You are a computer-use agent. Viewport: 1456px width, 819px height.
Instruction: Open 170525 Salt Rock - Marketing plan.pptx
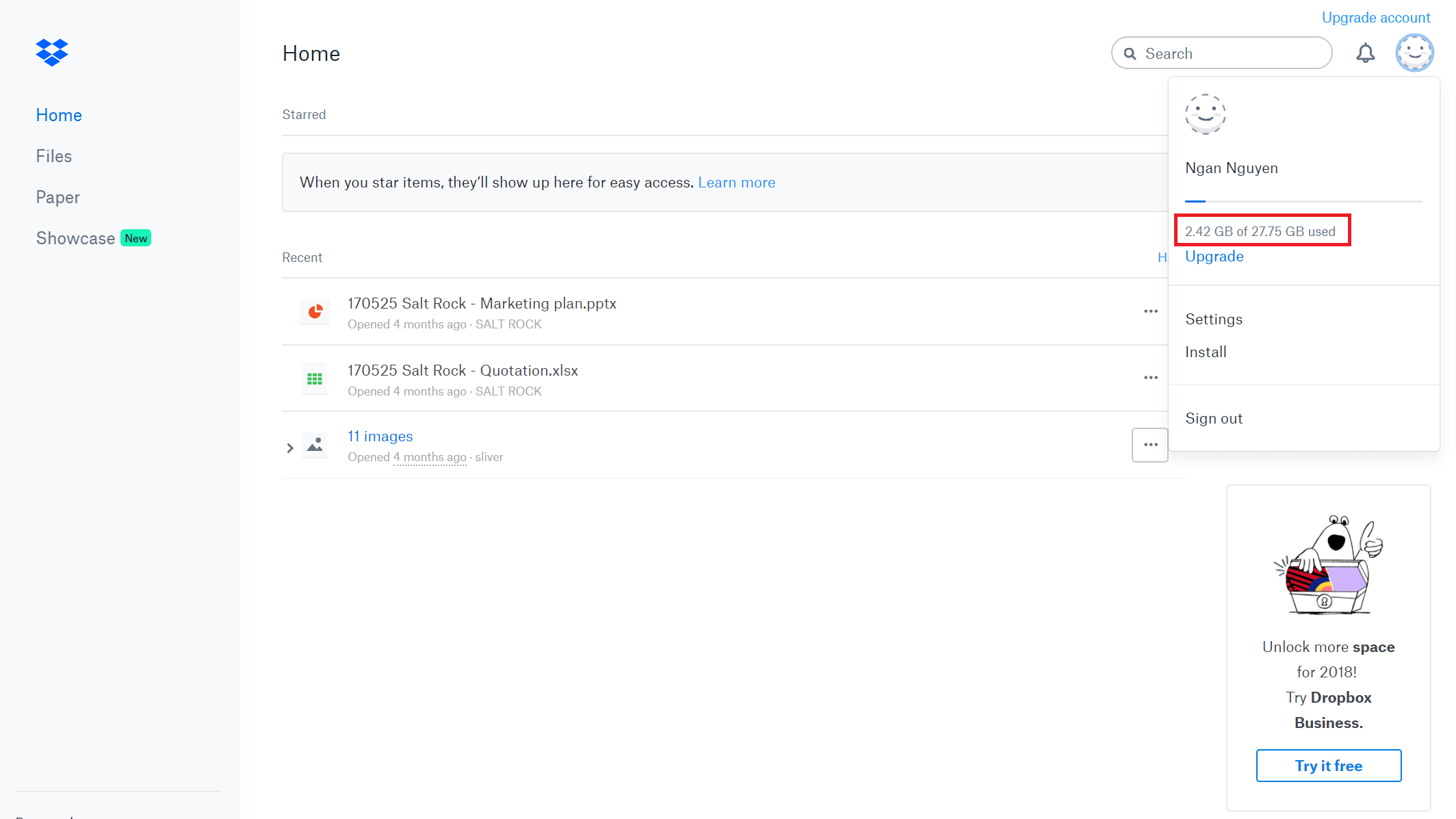coord(482,304)
